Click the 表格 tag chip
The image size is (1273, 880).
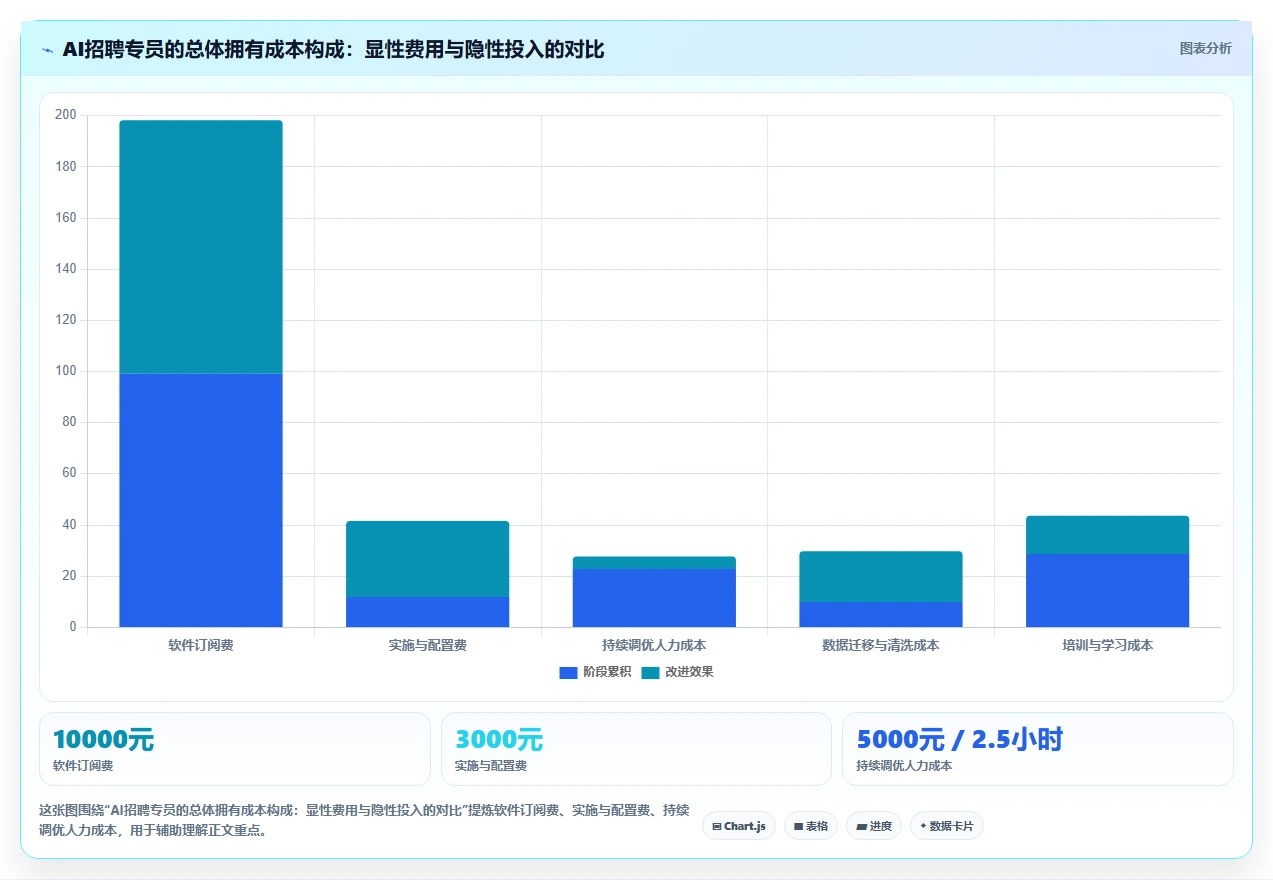tap(810, 826)
